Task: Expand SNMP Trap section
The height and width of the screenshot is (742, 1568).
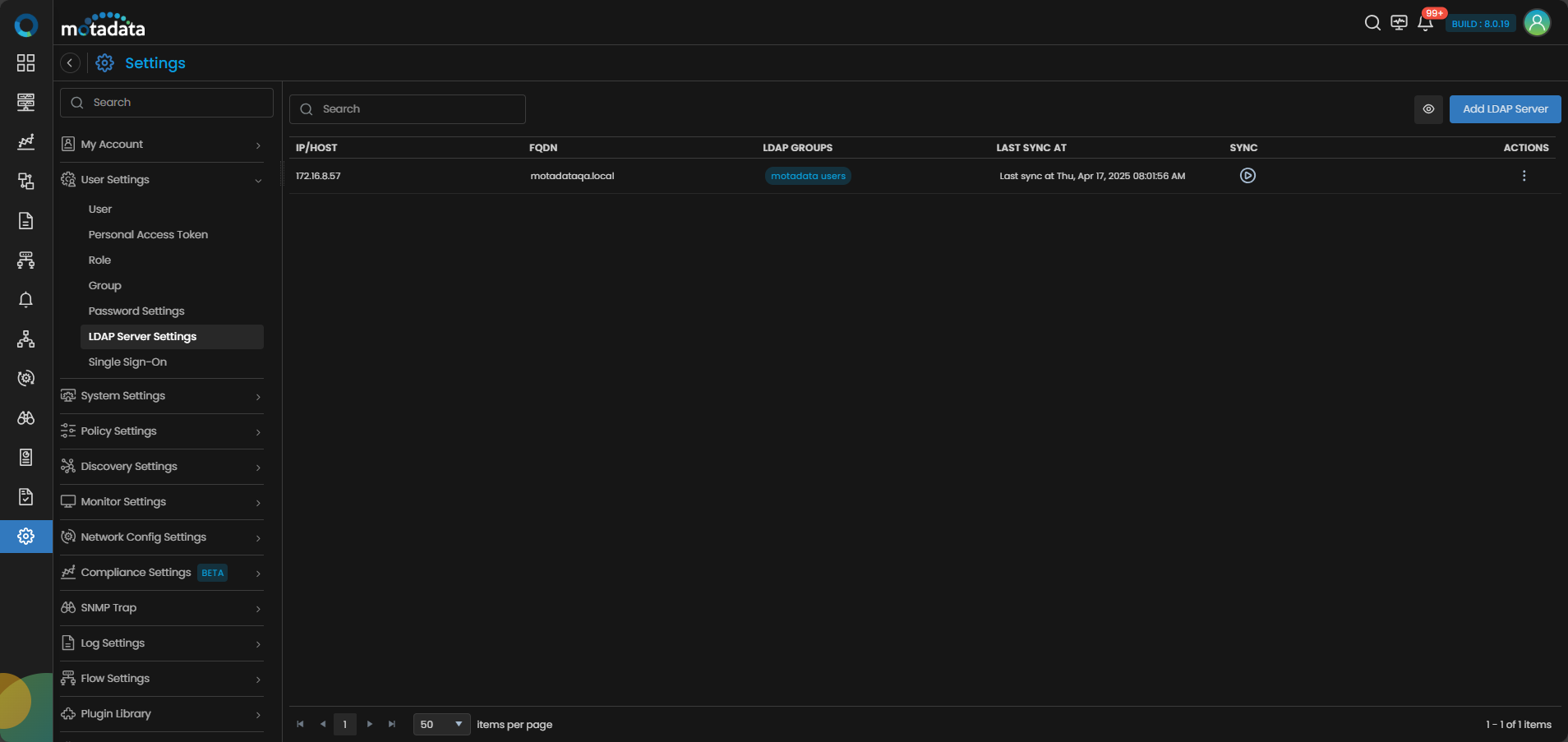Action: [162, 608]
